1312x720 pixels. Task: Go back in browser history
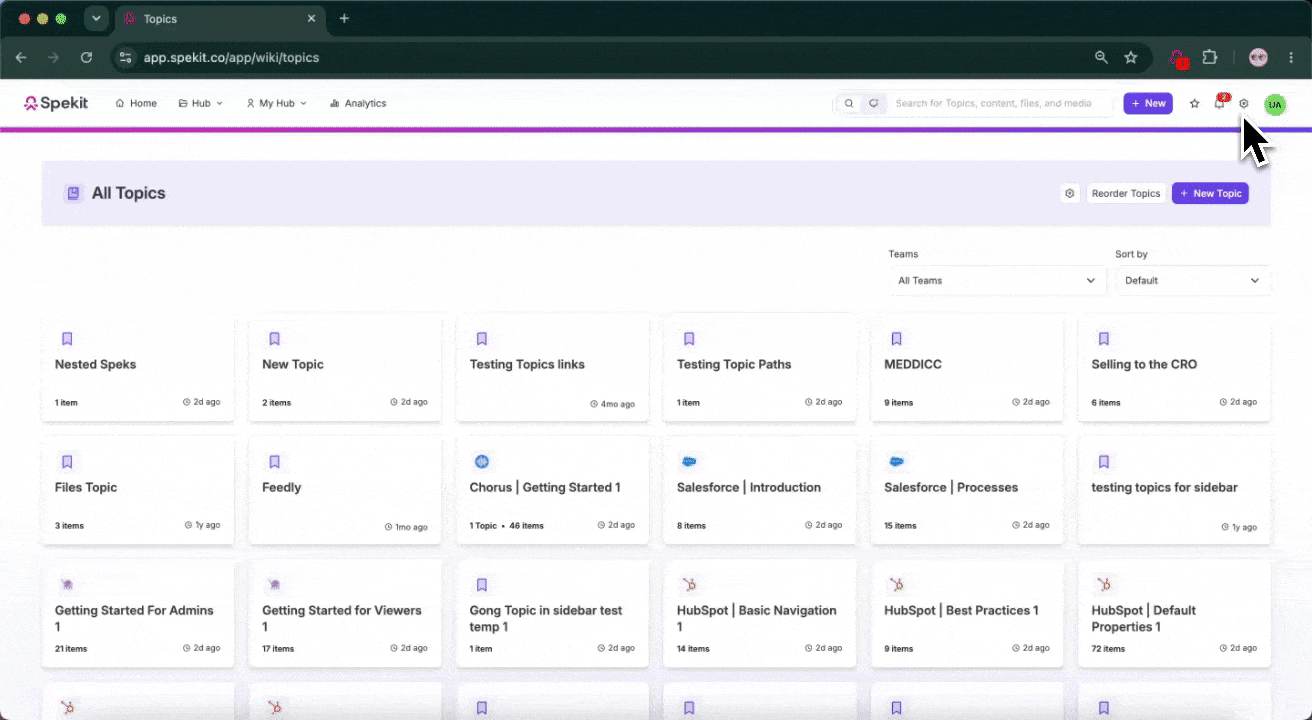point(21,58)
